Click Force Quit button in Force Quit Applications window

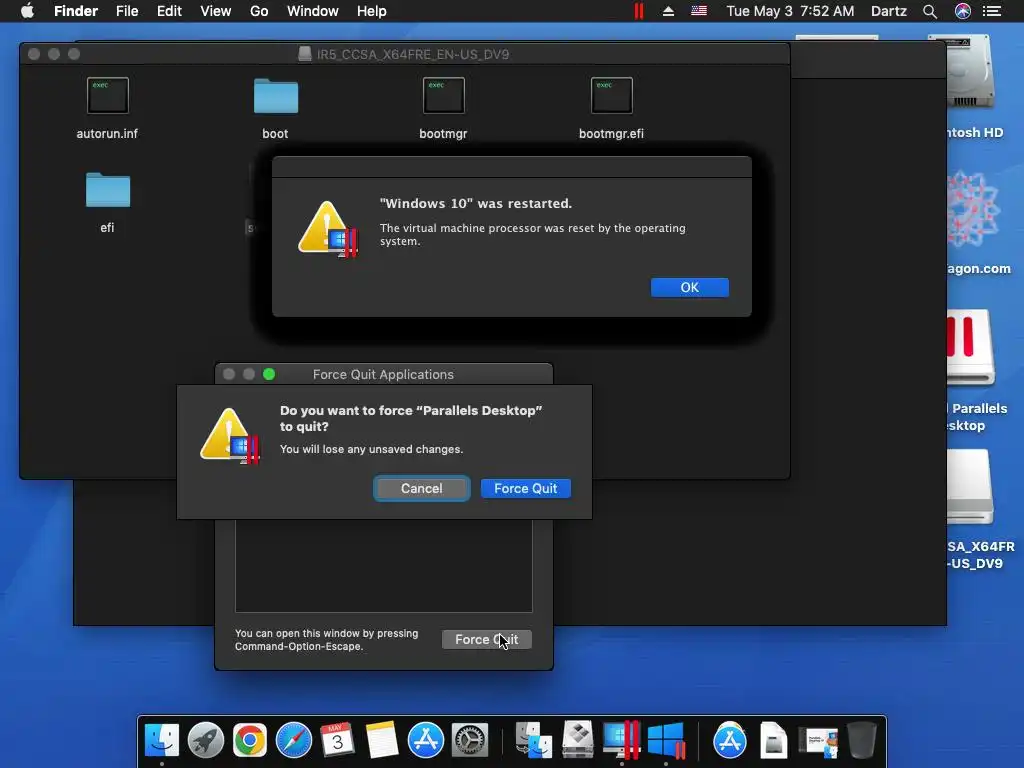[x=487, y=639]
